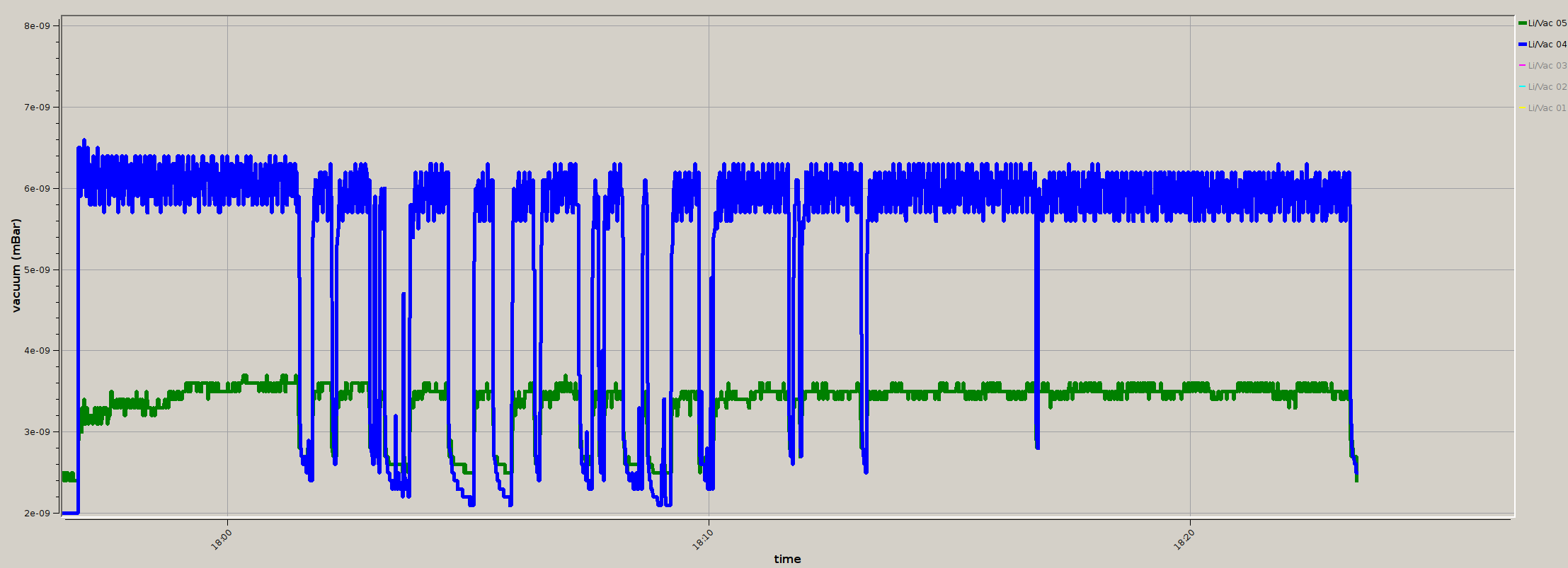Enable the greyed-out Li/Vac 02 legend label
Viewport: 1568px width, 568px height.
(x=1547, y=87)
